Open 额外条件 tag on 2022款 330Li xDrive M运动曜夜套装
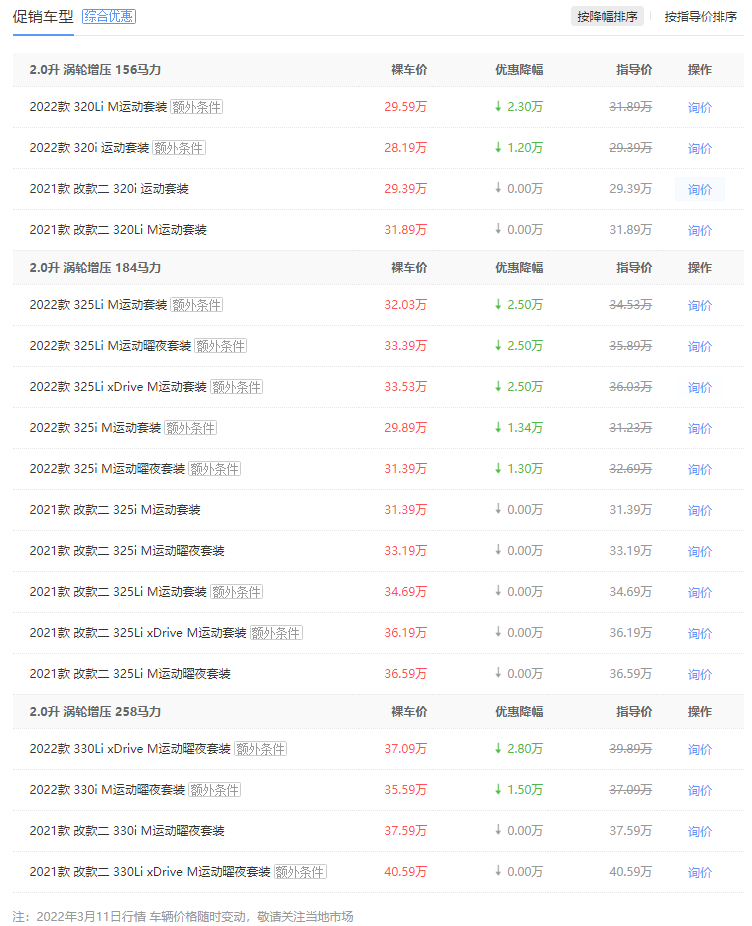Screen dimensions: 752x926 click(x=261, y=749)
